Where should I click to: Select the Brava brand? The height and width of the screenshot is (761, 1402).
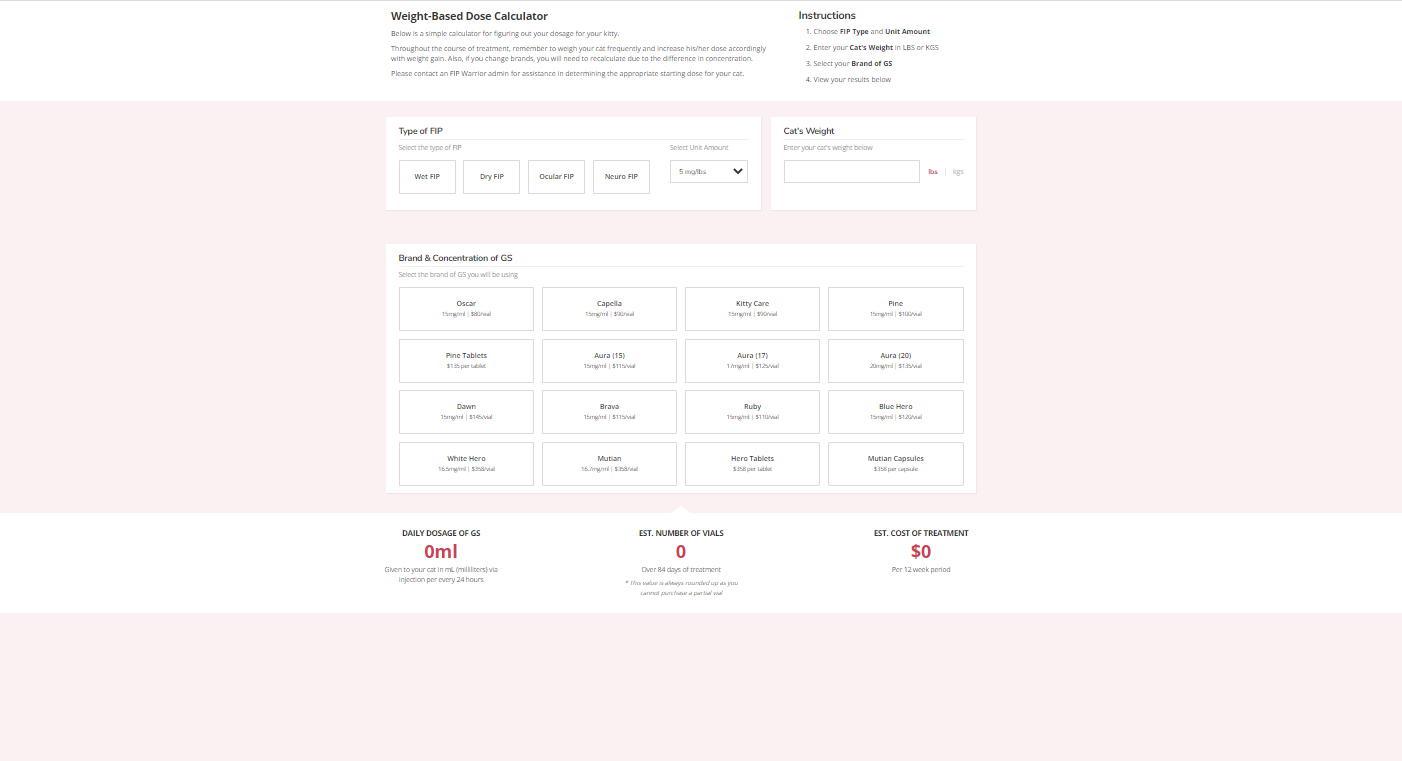(609, 412)
